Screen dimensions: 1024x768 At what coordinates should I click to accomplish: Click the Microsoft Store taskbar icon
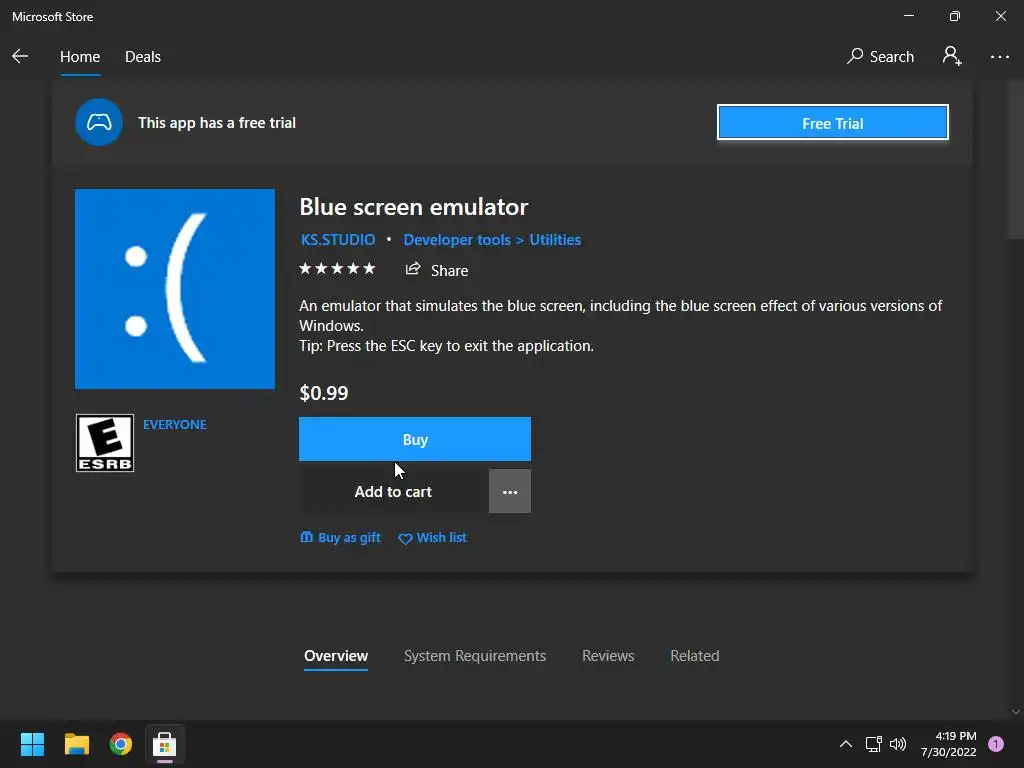click(165, 744)
